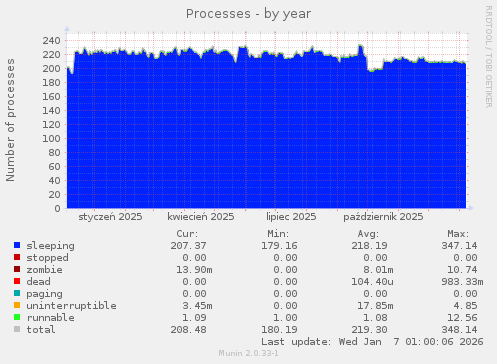Image resolution: width=497 pixels, height=364 pixels.
Task: Click the 'Processes - by year' title
Action: 248,14
